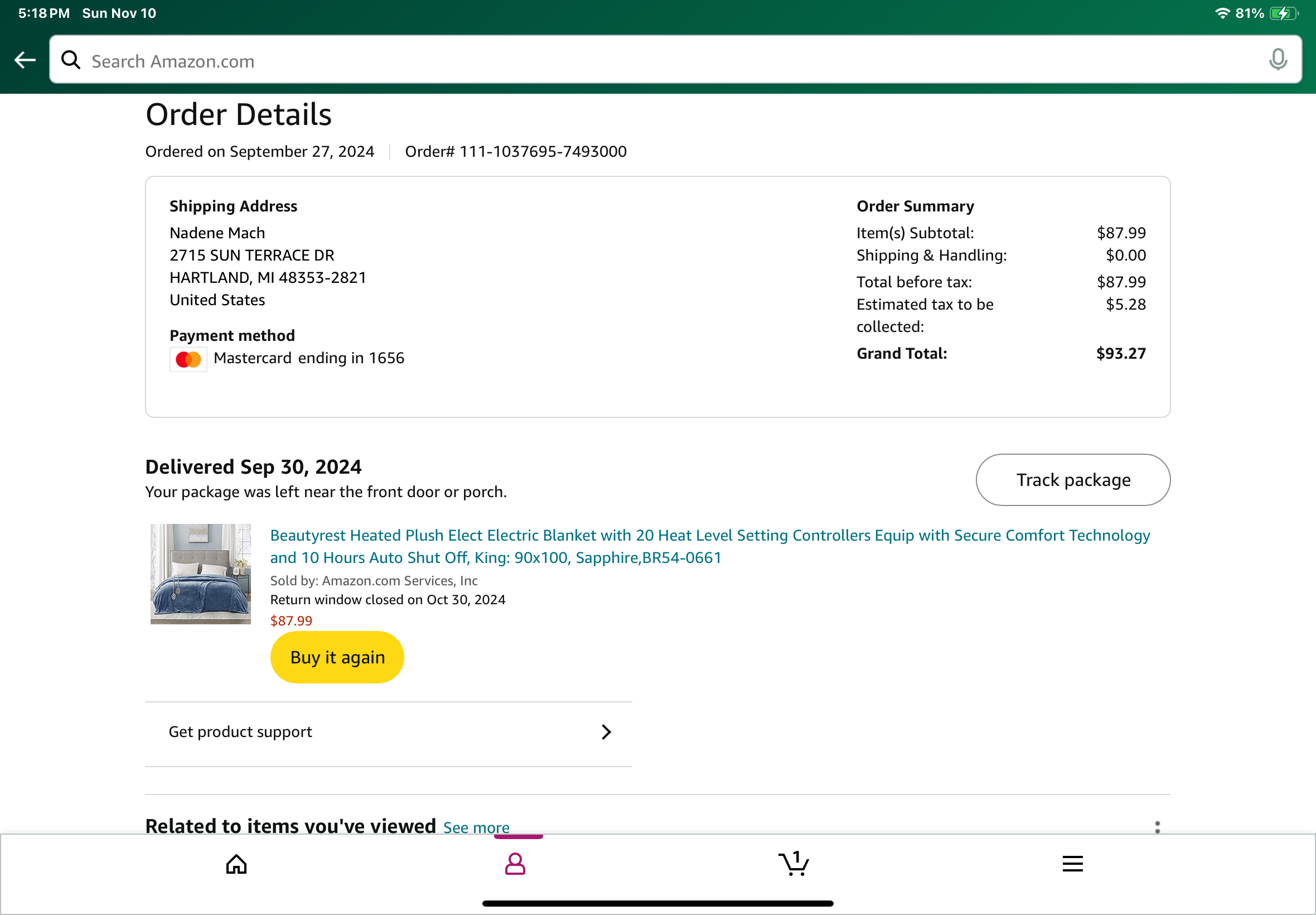Tap the search magnifier icon
The height and width of the screenshot is (915, 1316).
click(x=70, y=60)
